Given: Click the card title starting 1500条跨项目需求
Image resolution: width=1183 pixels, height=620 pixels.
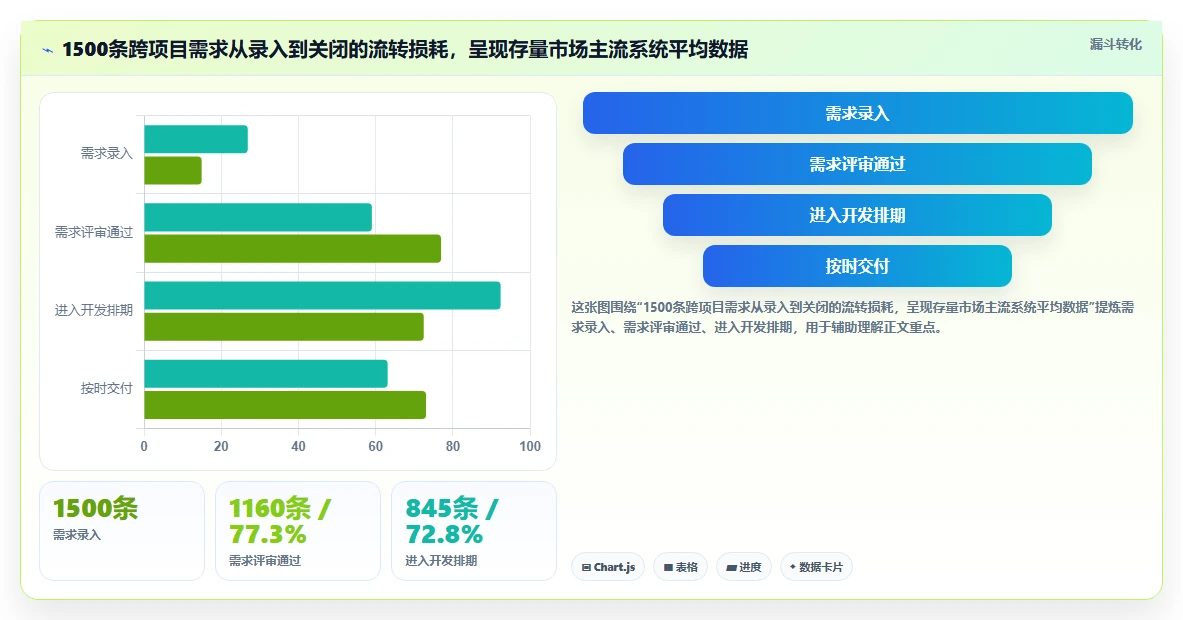Looking at the screenshot, I should [405, 50].
